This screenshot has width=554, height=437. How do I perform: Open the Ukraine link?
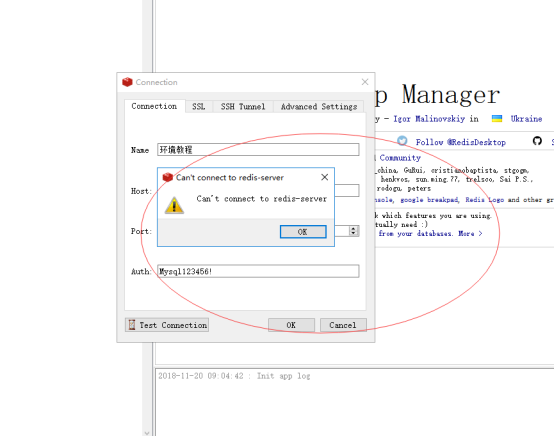pyautogui.click(x=526, y=119)
